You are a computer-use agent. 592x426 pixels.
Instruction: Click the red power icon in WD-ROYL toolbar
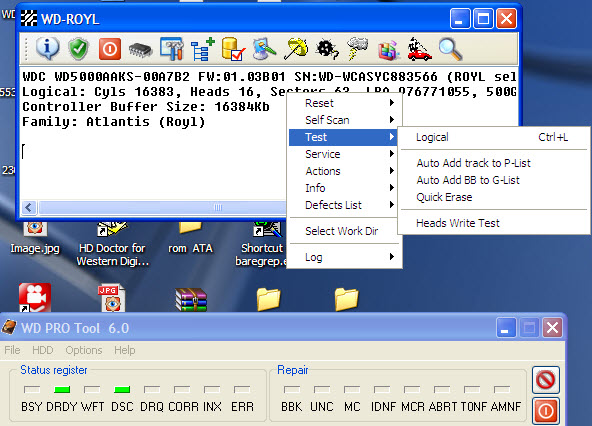pyautogui.click(x=110, y=49)
